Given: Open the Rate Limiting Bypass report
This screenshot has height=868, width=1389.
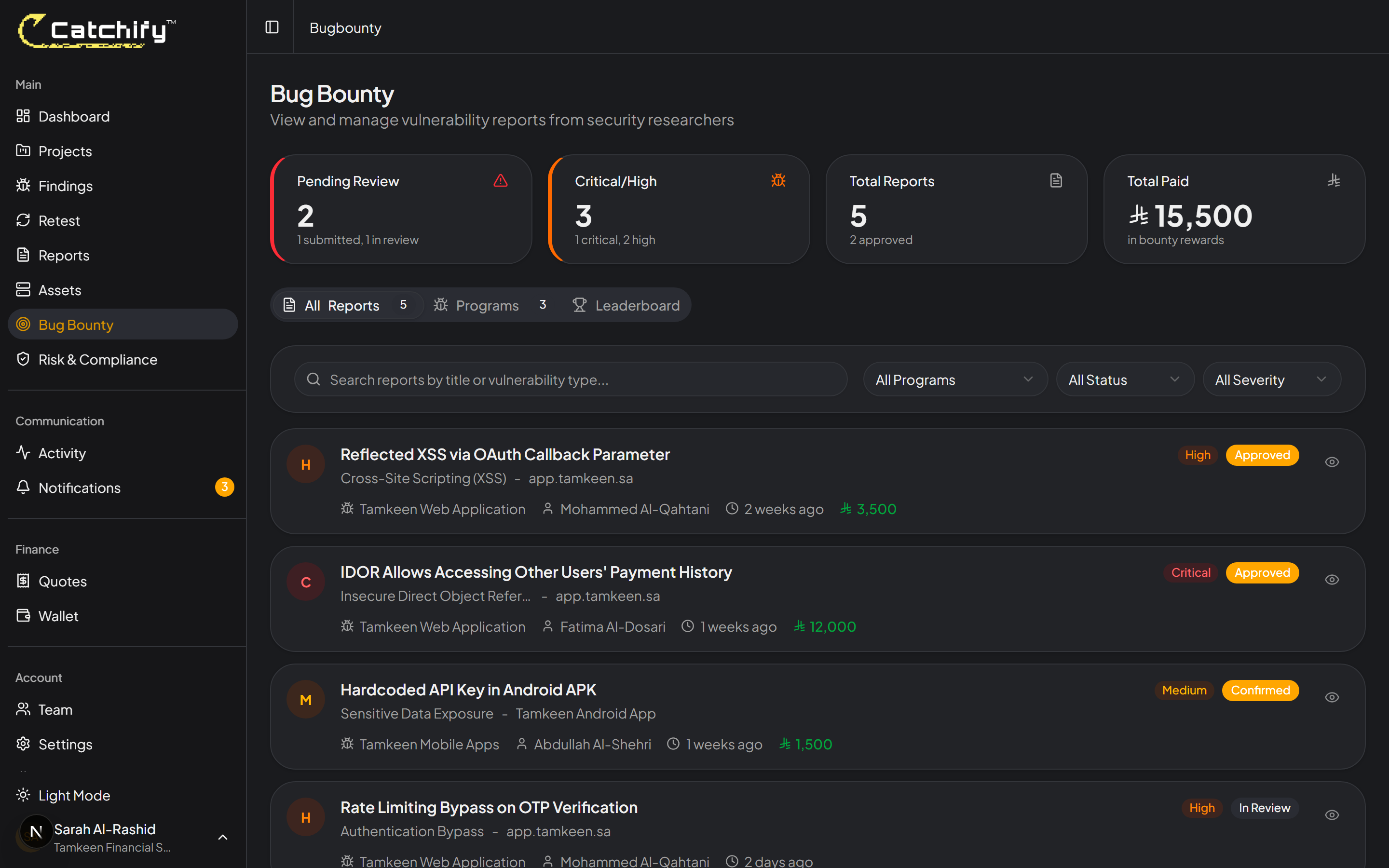Looking at the screenshot, I should coord(489,807).
